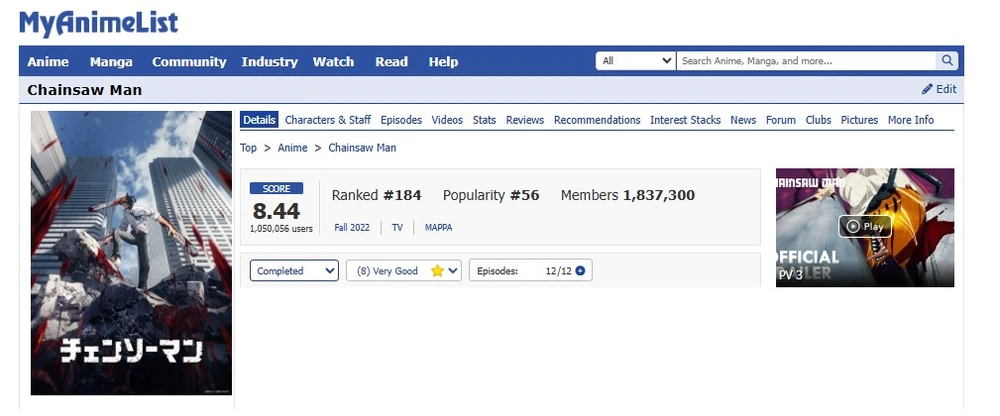Click the search magnifier icon

click(947, 61)
